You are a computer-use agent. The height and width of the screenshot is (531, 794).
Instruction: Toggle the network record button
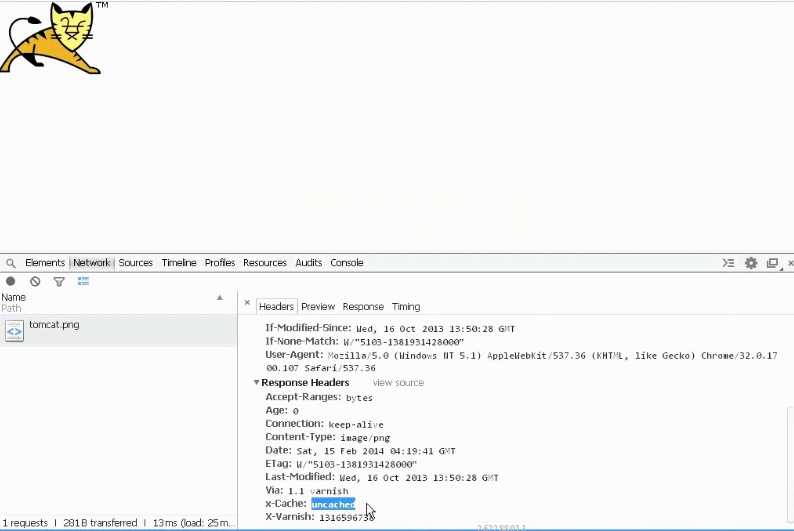11,281
